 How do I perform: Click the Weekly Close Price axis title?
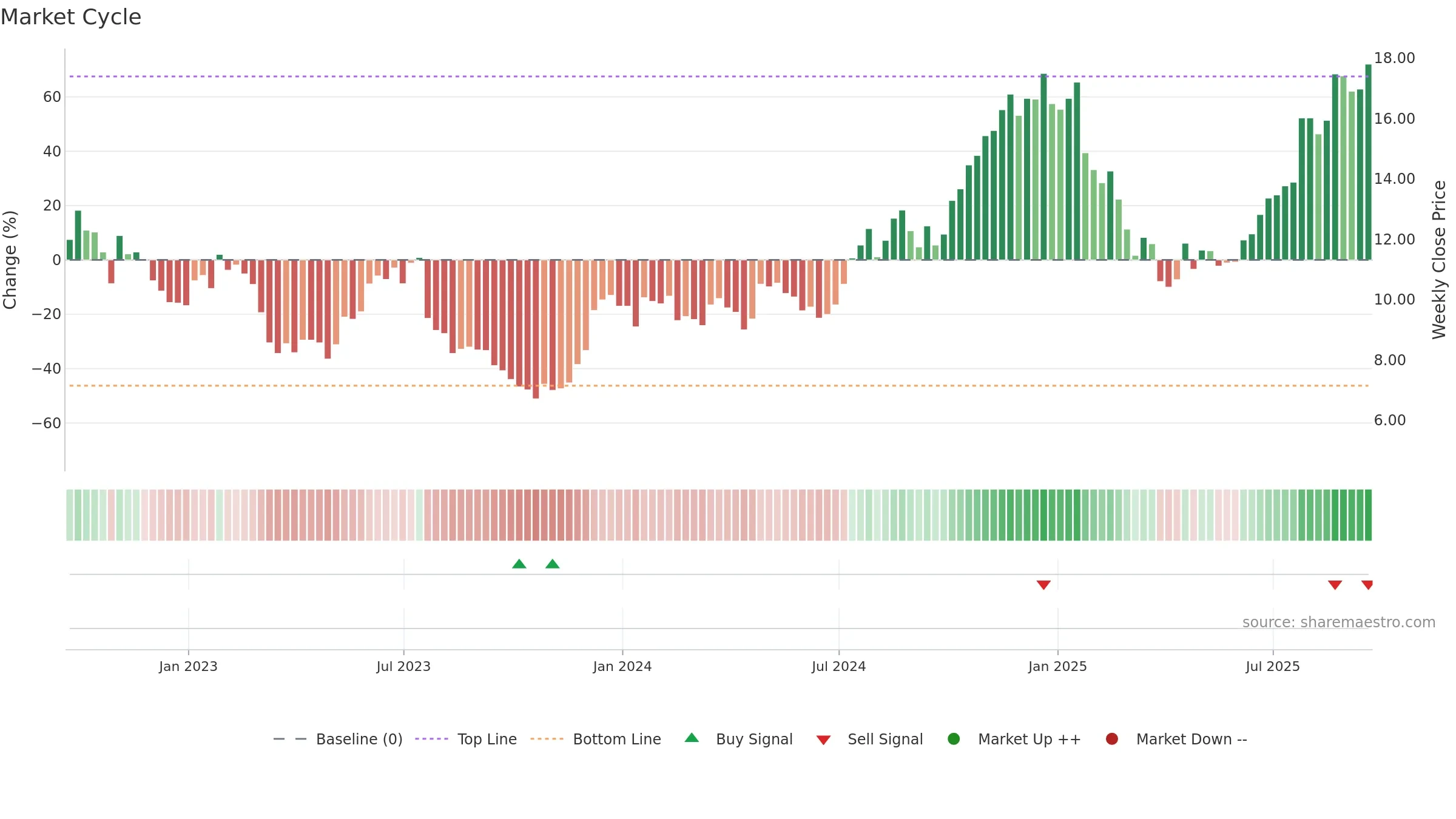1439,260
